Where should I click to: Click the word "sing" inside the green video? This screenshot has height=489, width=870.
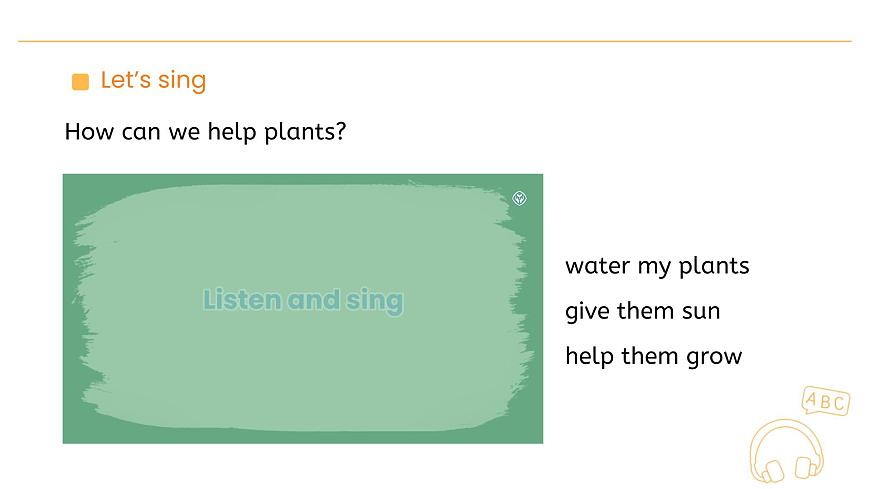[374, 300]
